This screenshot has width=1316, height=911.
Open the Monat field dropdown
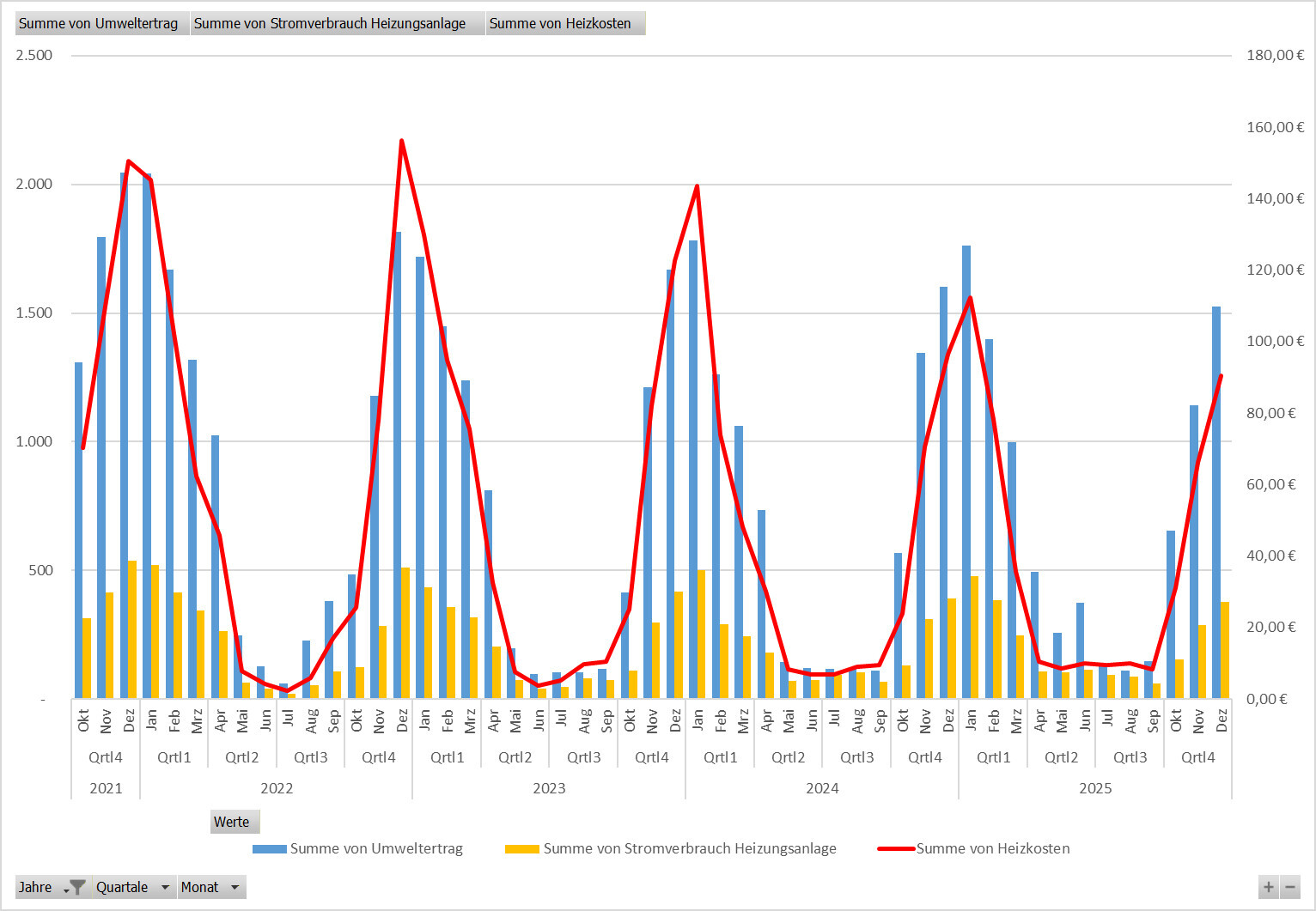pyautogui.click(x=235, y=887)
